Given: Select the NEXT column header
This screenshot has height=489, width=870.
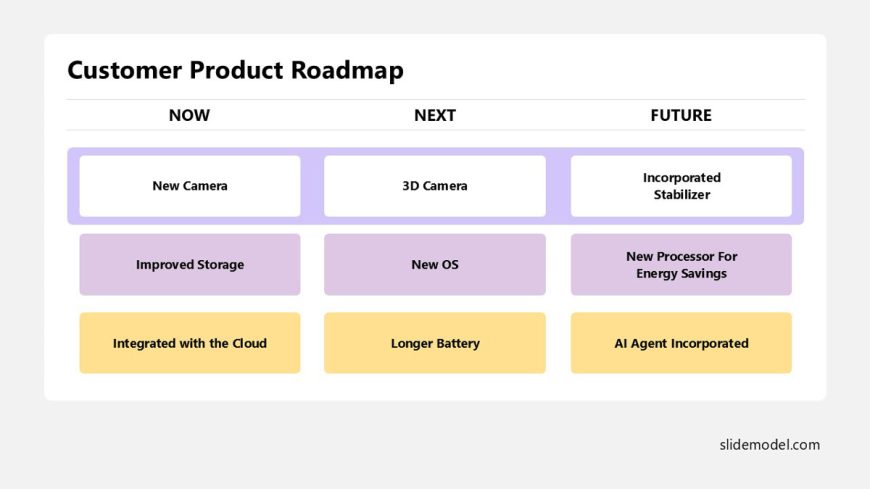Looking at the screenshot, I should (x=435, y=115).
